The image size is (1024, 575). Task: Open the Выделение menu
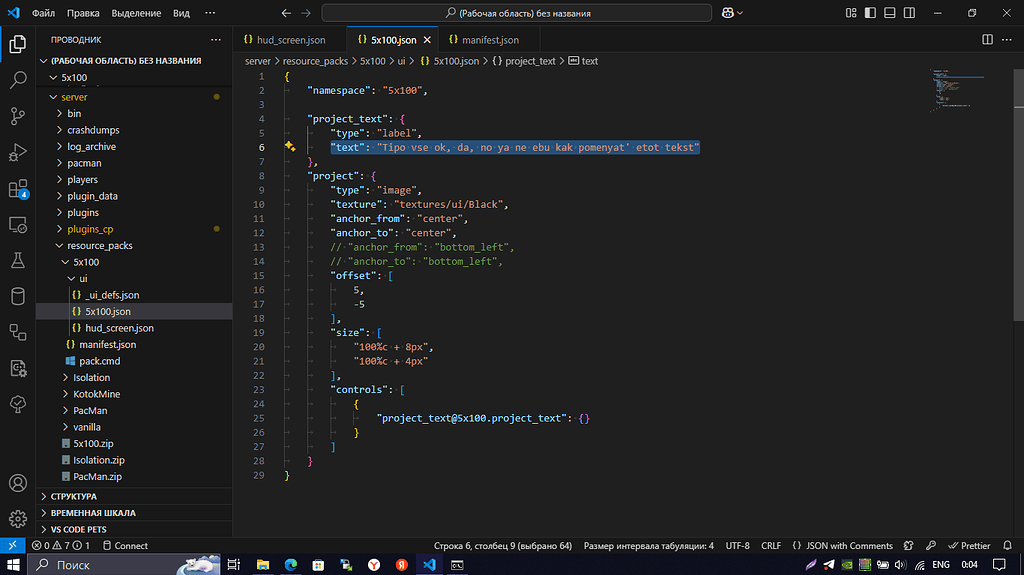(136, 13)
